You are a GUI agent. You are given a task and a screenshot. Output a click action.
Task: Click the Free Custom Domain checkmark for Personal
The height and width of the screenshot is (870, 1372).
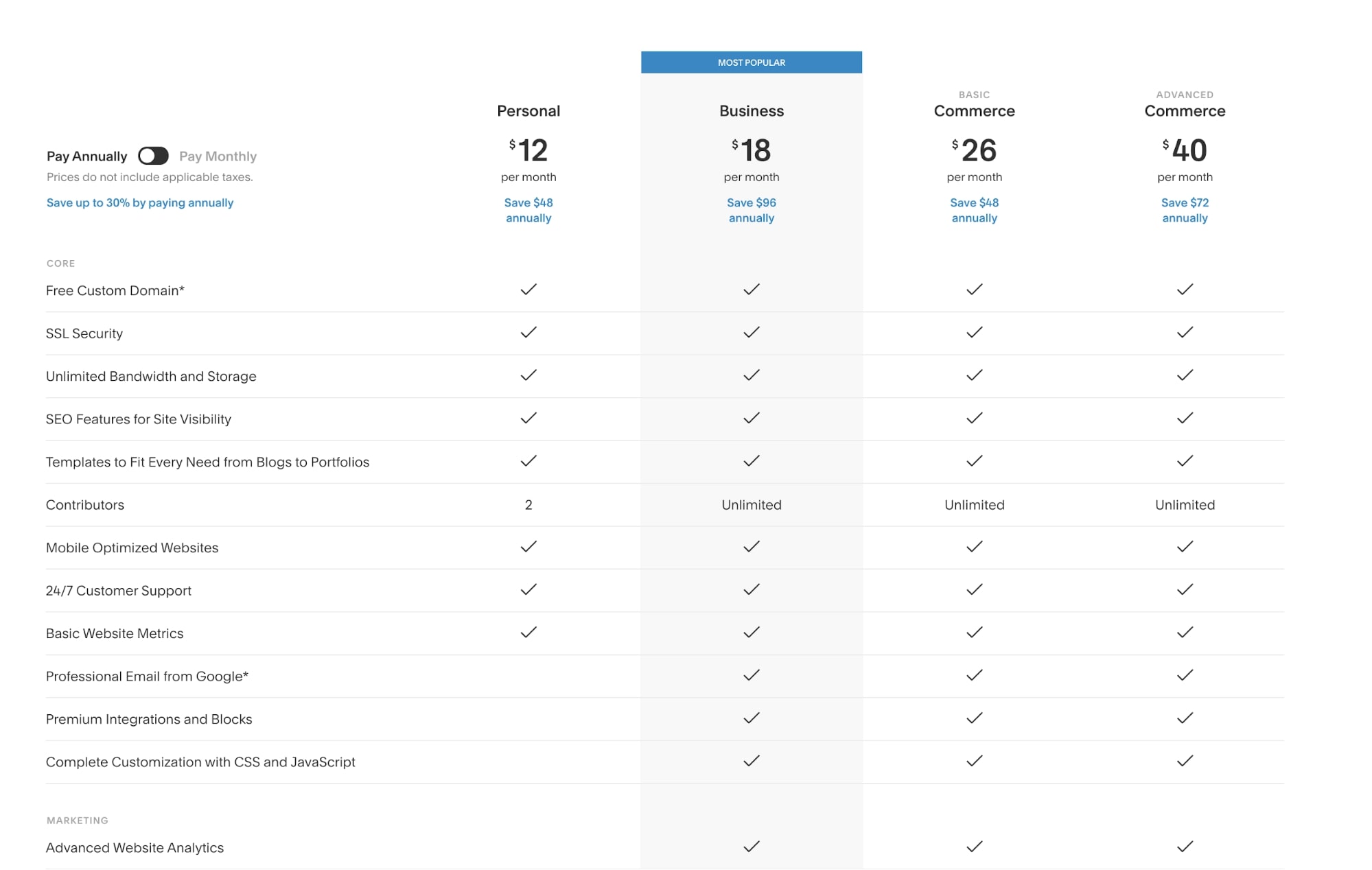tap(528, 290)
